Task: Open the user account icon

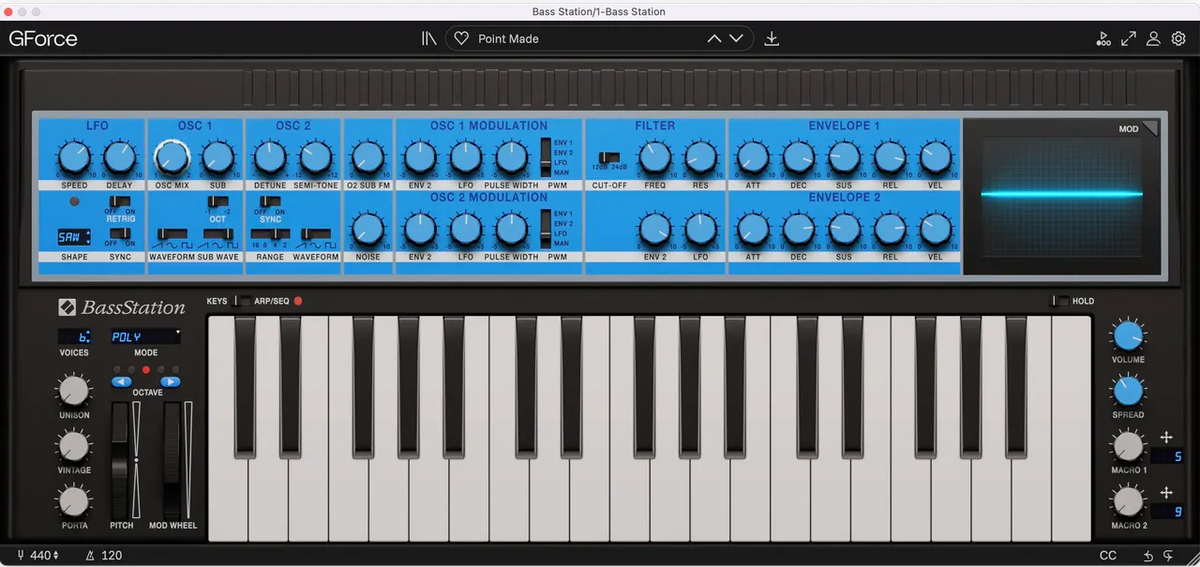Action: click(x=1153, y=39)
